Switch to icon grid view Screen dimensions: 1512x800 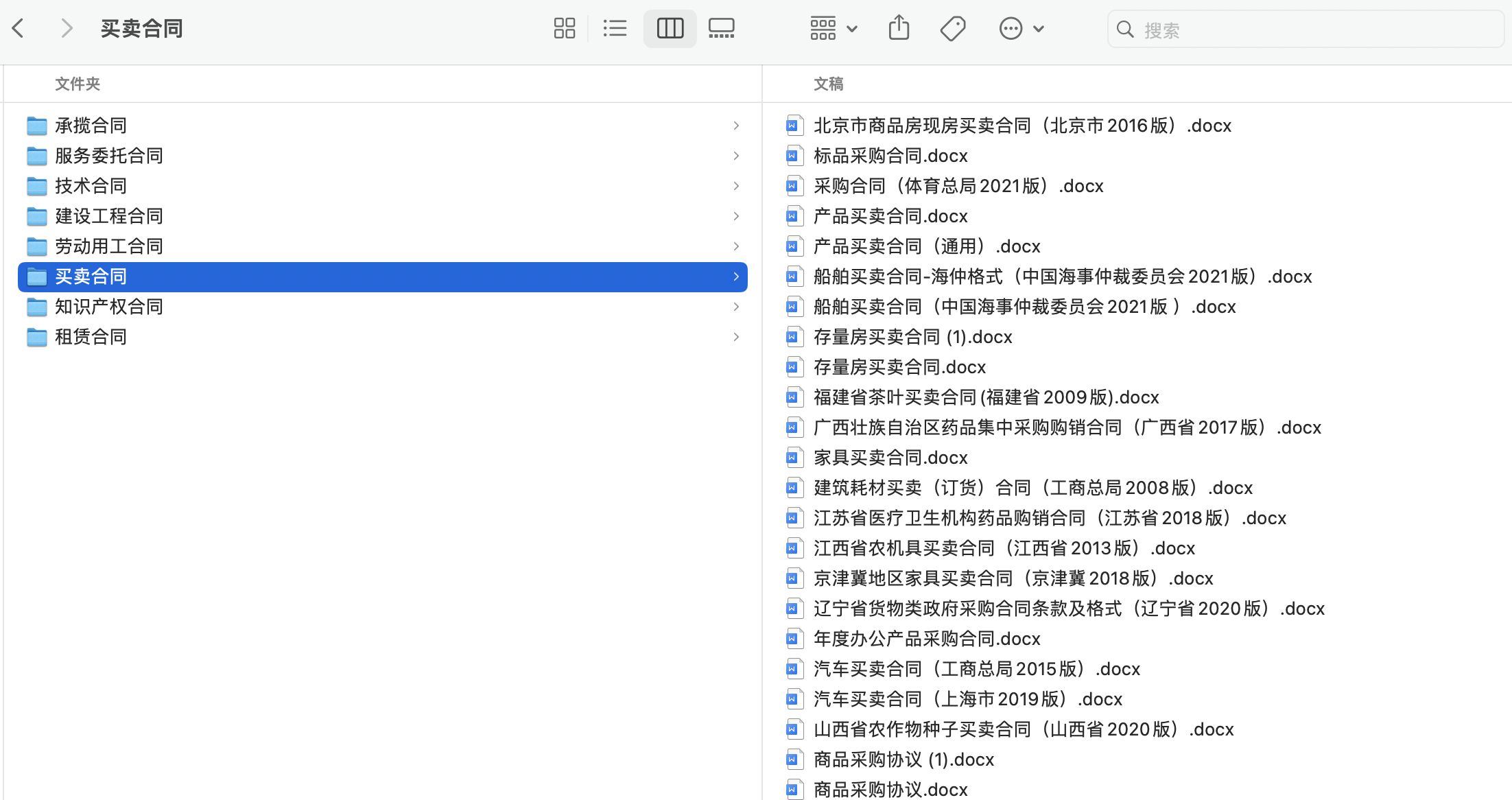click(x=564, y=28)
